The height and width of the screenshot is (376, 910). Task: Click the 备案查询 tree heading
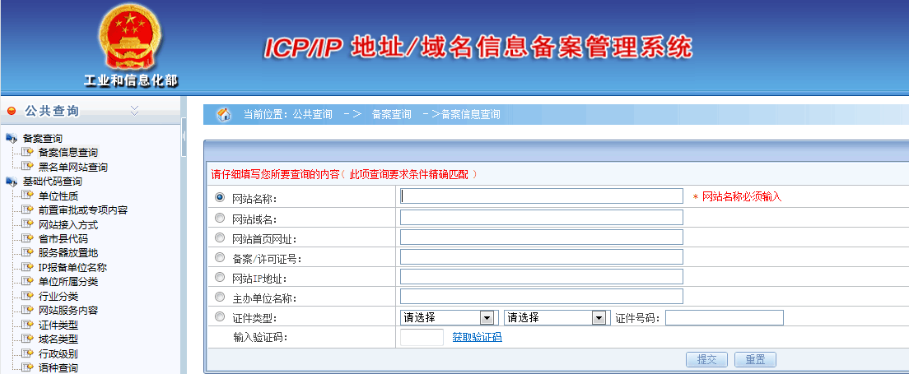click(43, 139)
